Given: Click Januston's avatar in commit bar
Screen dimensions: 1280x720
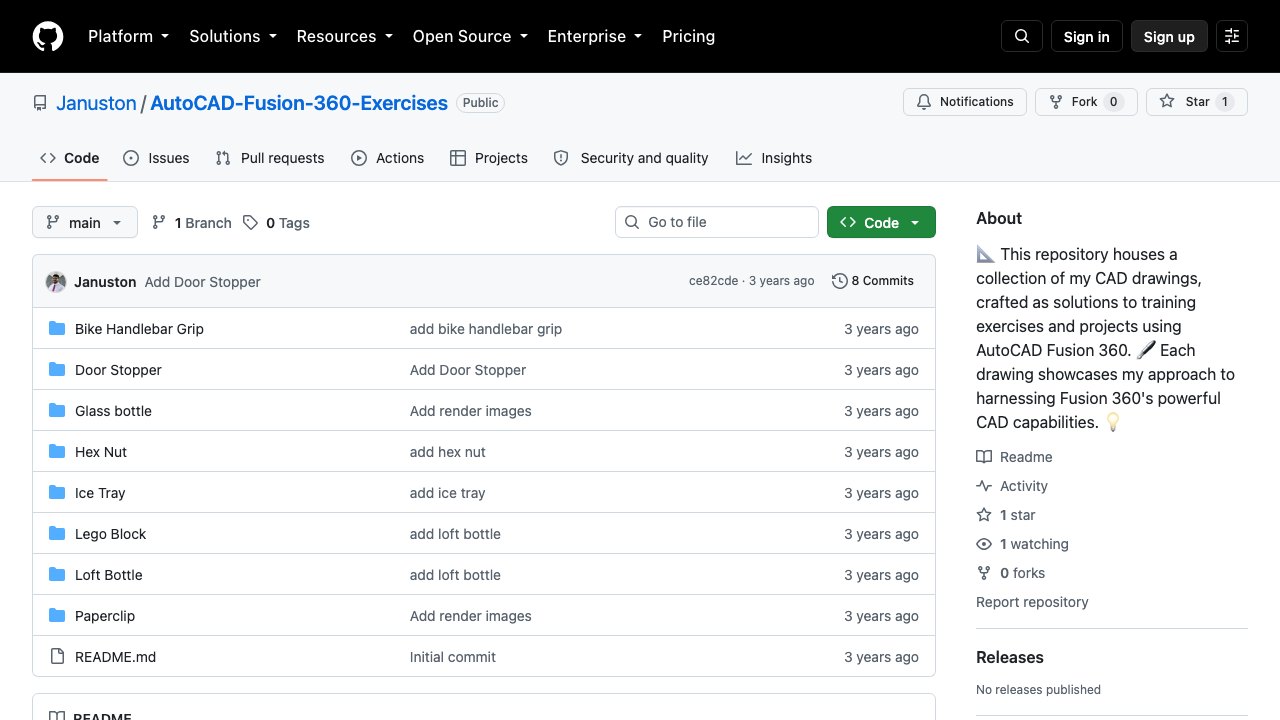Looking at the screenshot, I should pyautogui.click(x=56, y=282).
